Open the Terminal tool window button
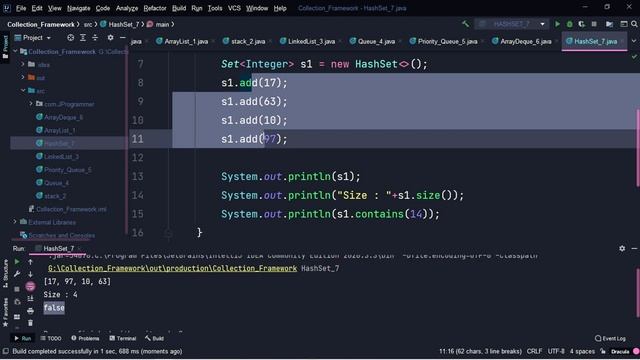The width and height of the screenshot is (640, 360). point(122,338)
